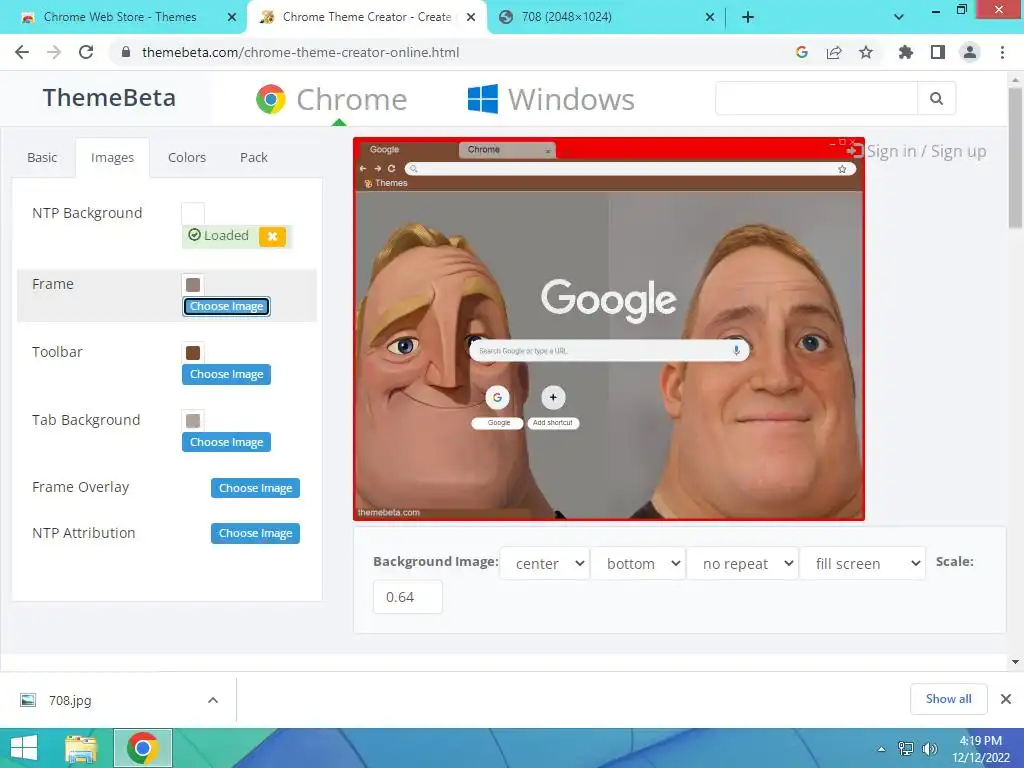The width and height of the screenshot is (1024, 768).
Task: Expand 708.jpg download options arrow
Action: pyautogui.click(x=213, y=700)
